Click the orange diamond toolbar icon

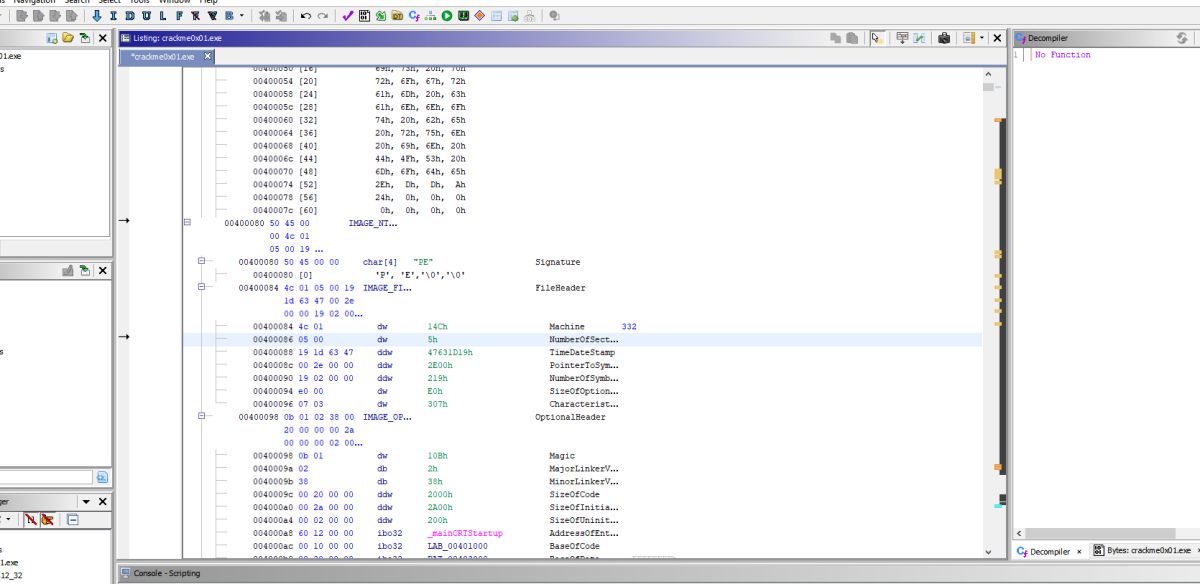(x=479, y=16)
